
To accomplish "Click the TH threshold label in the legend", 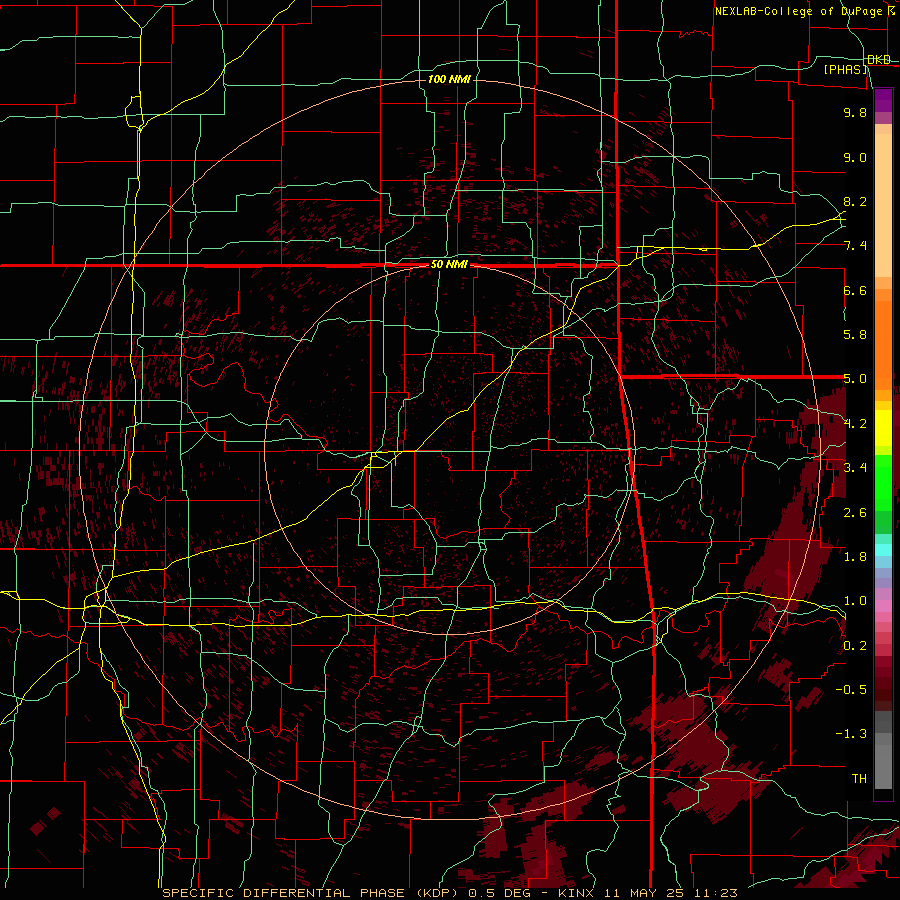I will coord(859,779).
